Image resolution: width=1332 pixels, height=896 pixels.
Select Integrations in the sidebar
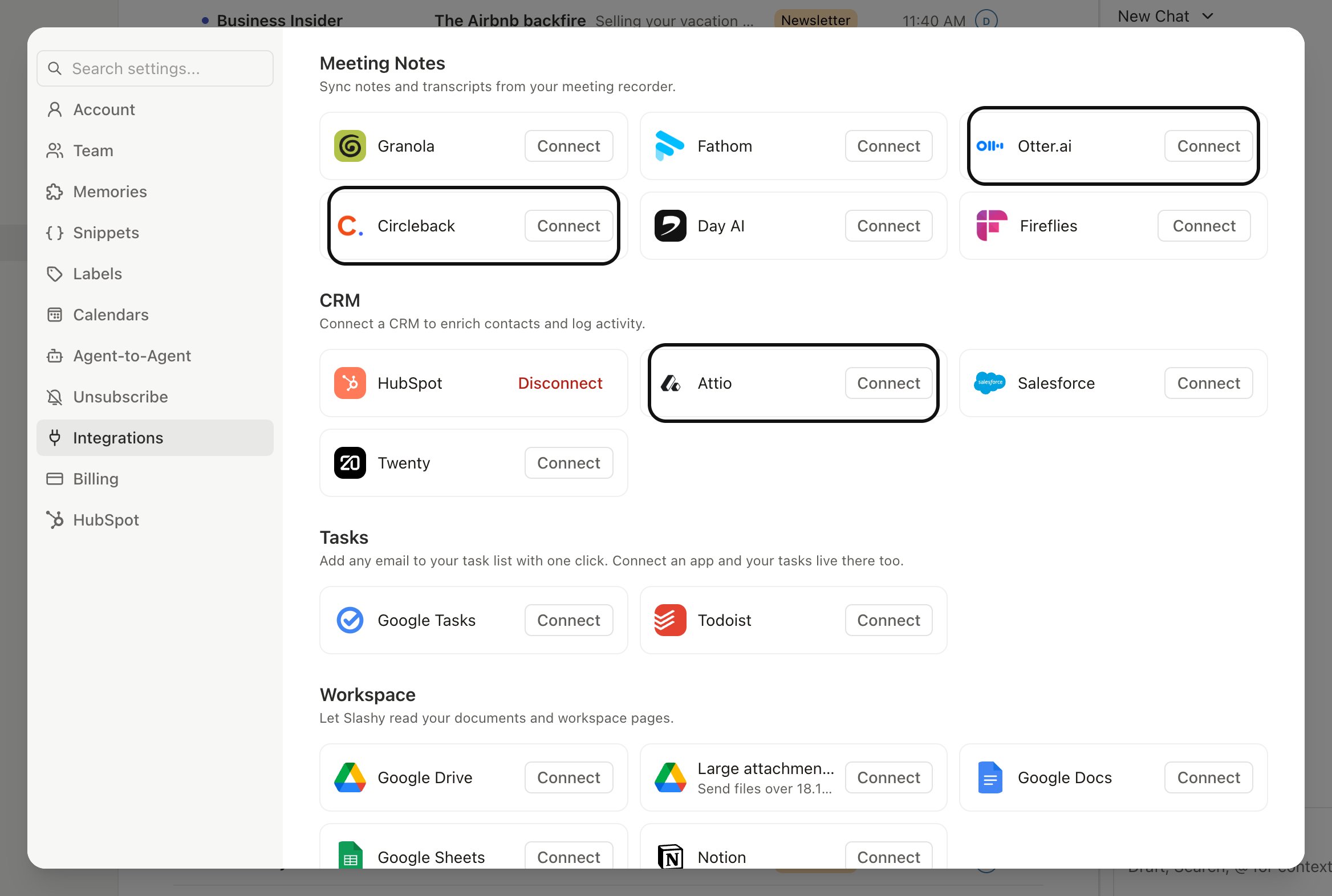155,438
